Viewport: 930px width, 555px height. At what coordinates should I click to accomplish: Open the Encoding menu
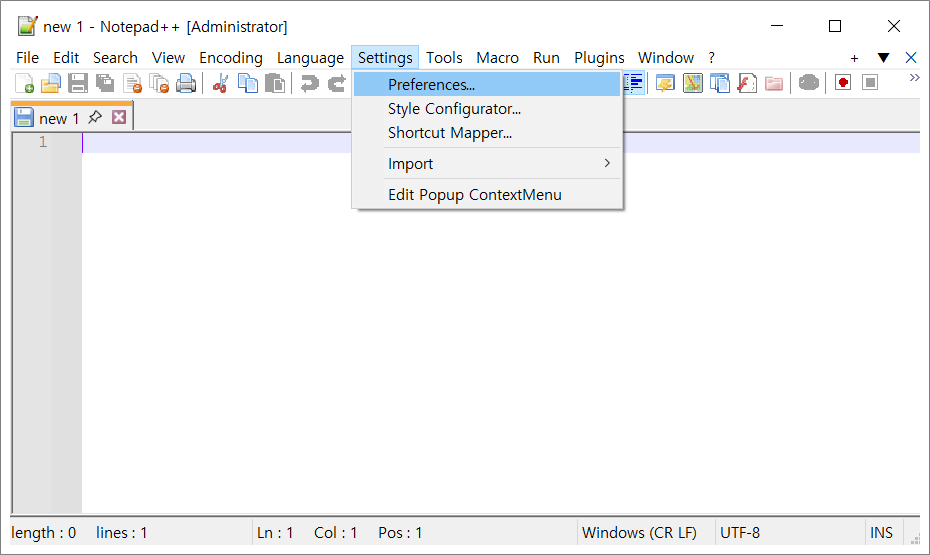tap(231, 58)
